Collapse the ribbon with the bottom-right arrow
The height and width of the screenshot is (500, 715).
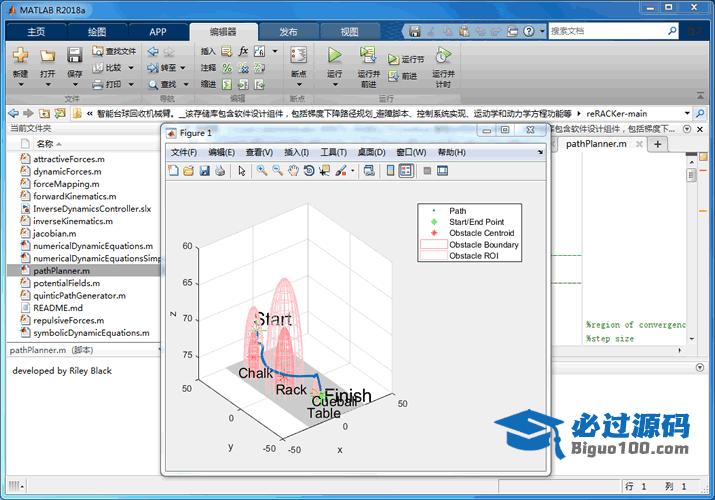(x=700, y=95)
